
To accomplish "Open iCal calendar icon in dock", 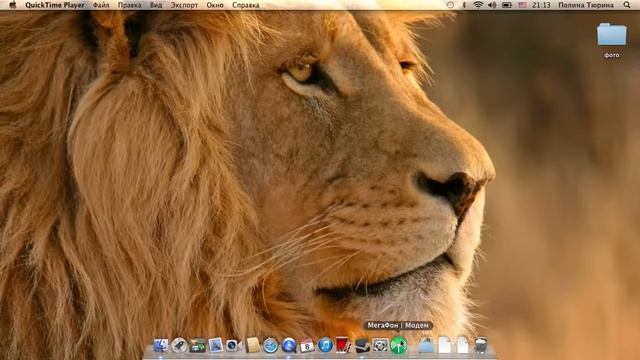I will [x=307, y=345].
